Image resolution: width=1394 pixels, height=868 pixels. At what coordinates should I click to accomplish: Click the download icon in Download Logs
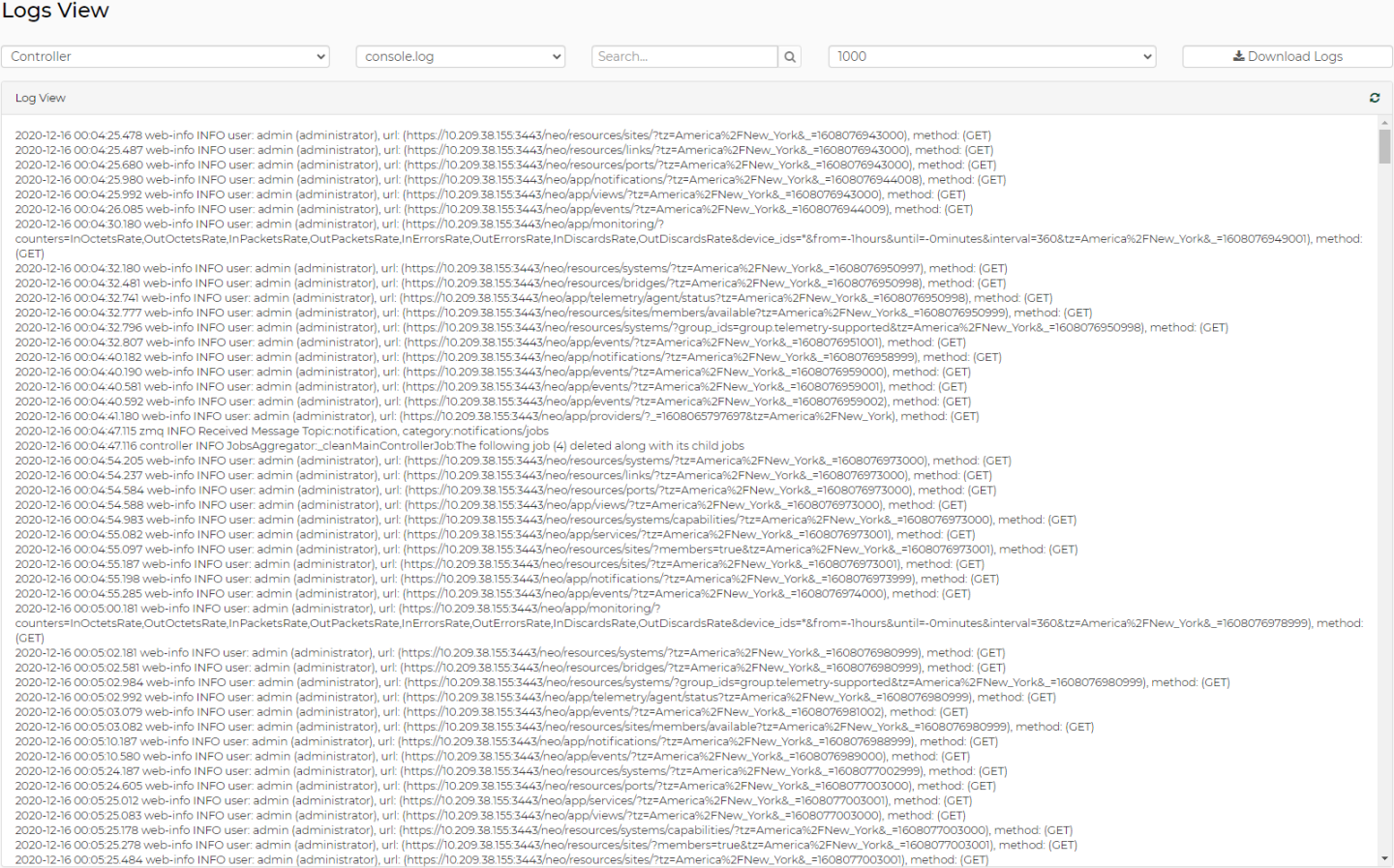(1238, 56)
